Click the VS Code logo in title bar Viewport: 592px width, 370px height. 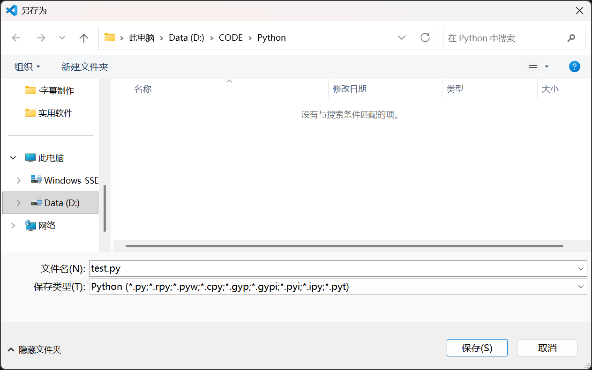click(12, 10)
